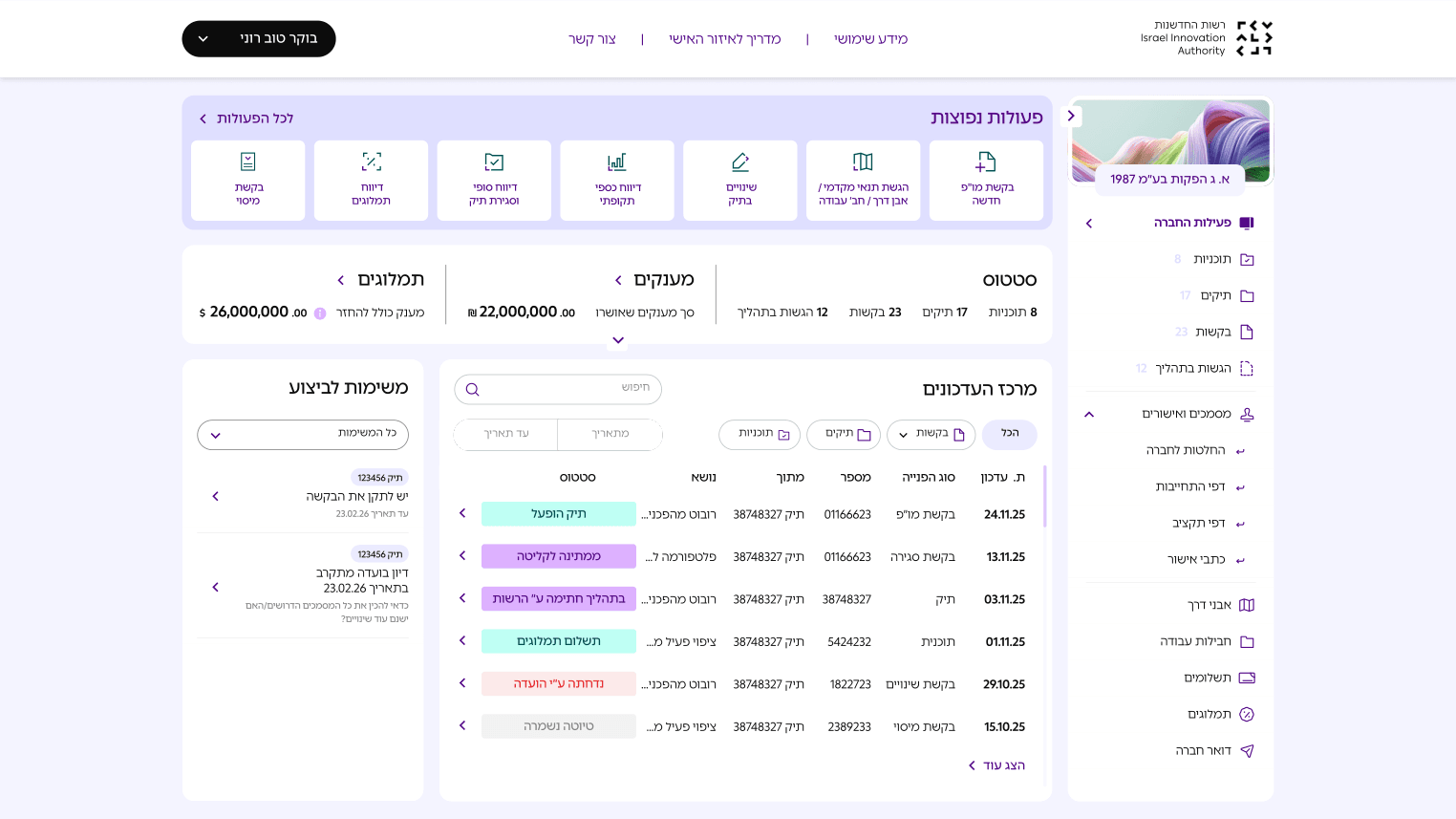
Task: Click the info icon beside מענק כולל להחזר
Action: tap(320, 313)
